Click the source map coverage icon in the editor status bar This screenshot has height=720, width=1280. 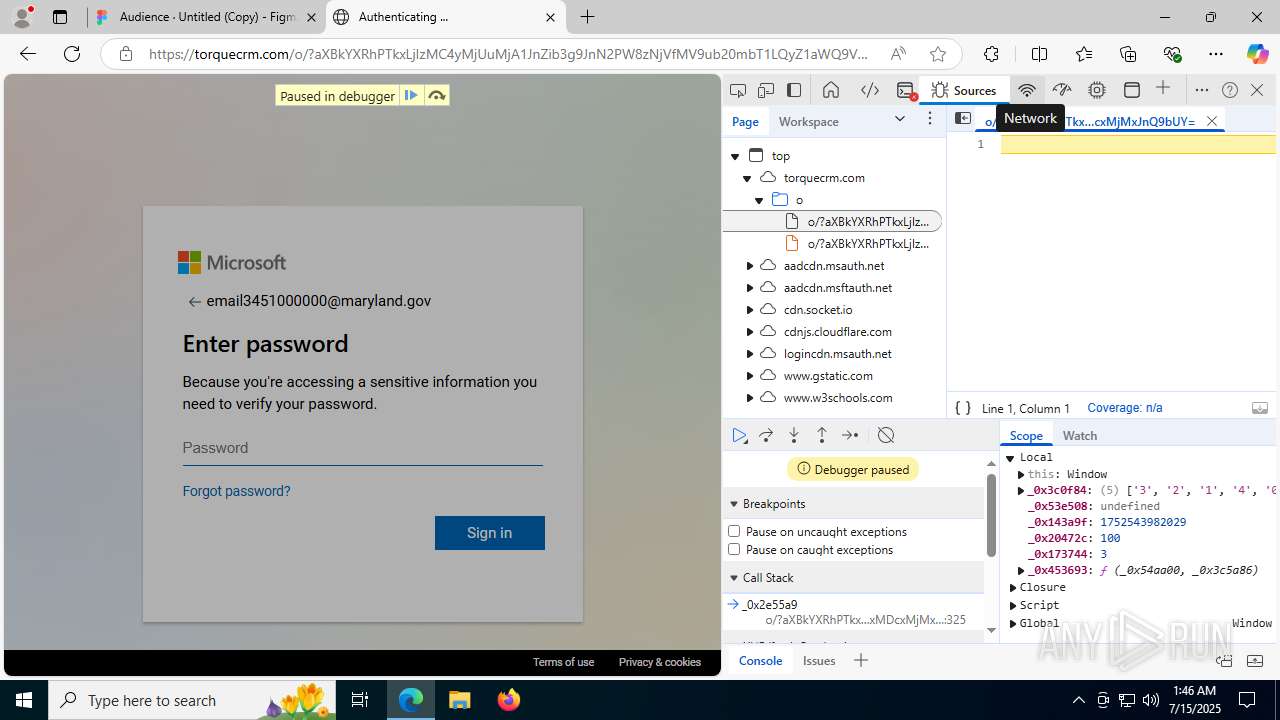[x=1260, y=408]
